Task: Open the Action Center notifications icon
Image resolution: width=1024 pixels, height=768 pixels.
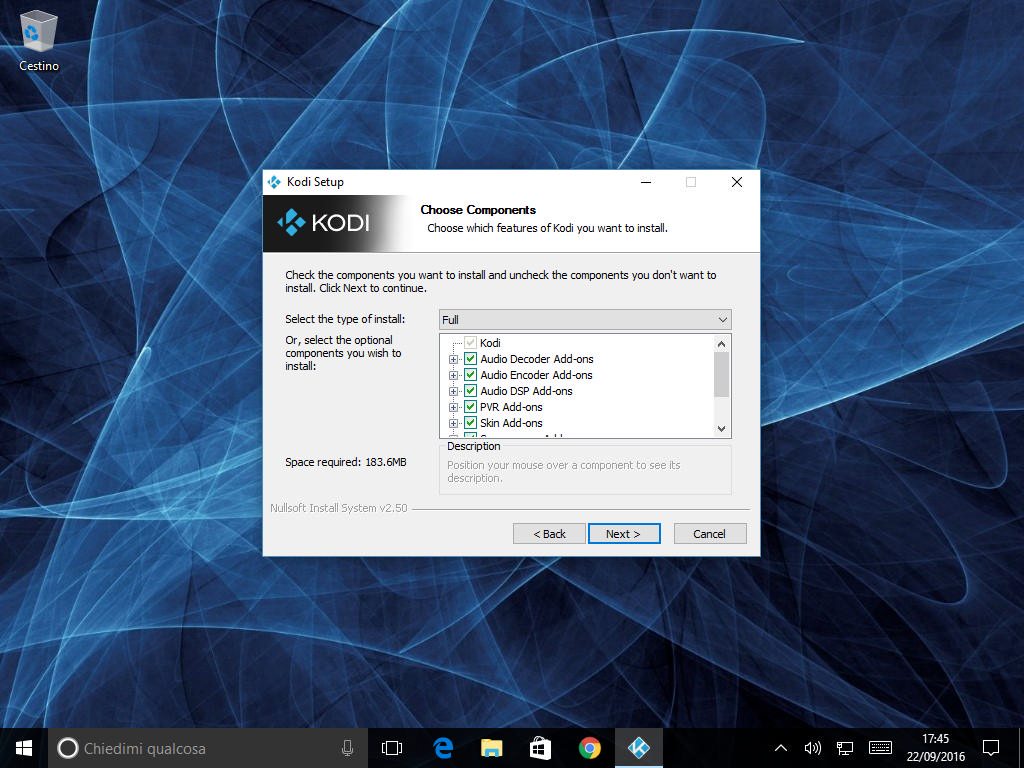Action: pos(990,748)
